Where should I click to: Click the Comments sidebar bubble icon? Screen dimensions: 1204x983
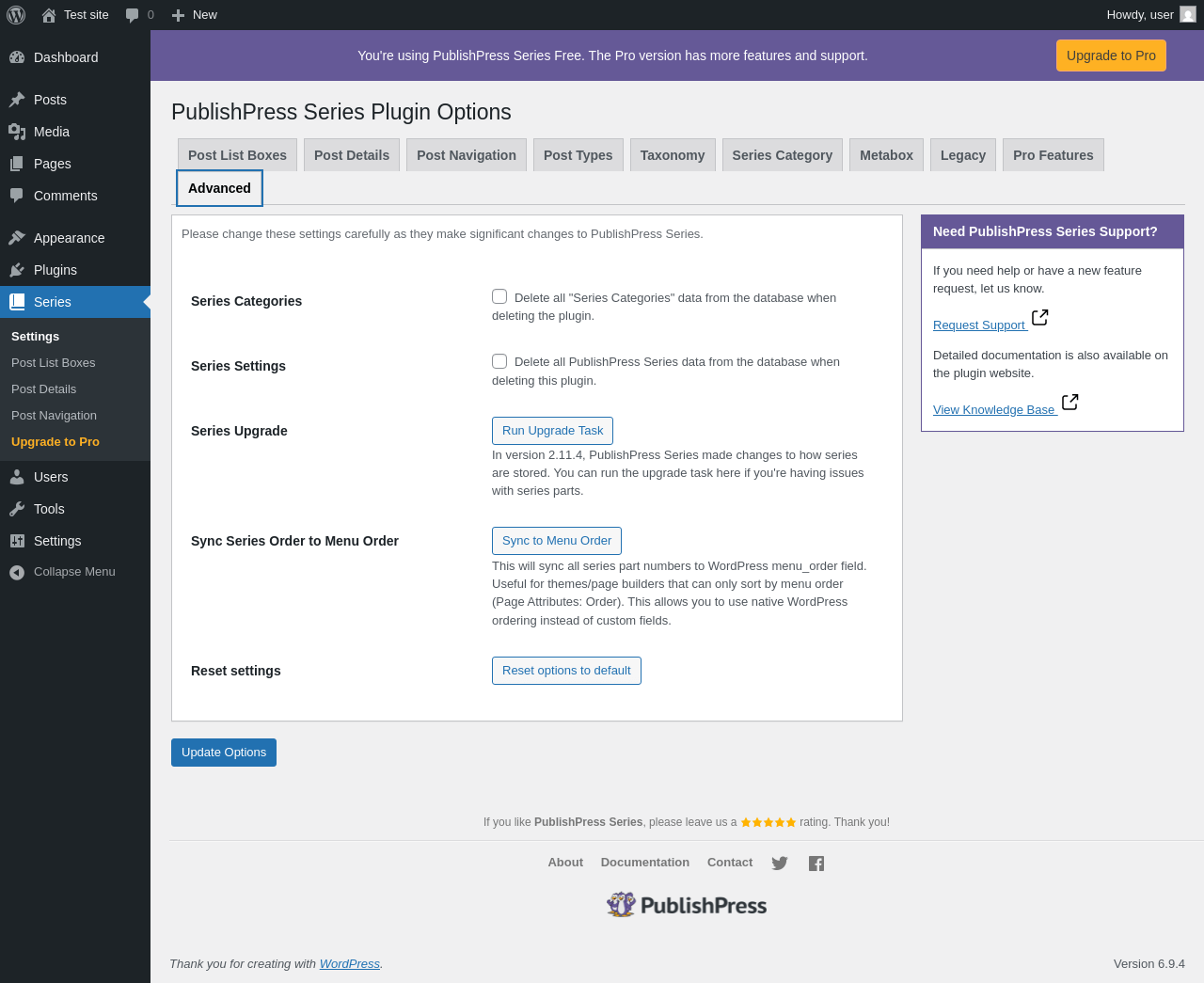(17, 196)
